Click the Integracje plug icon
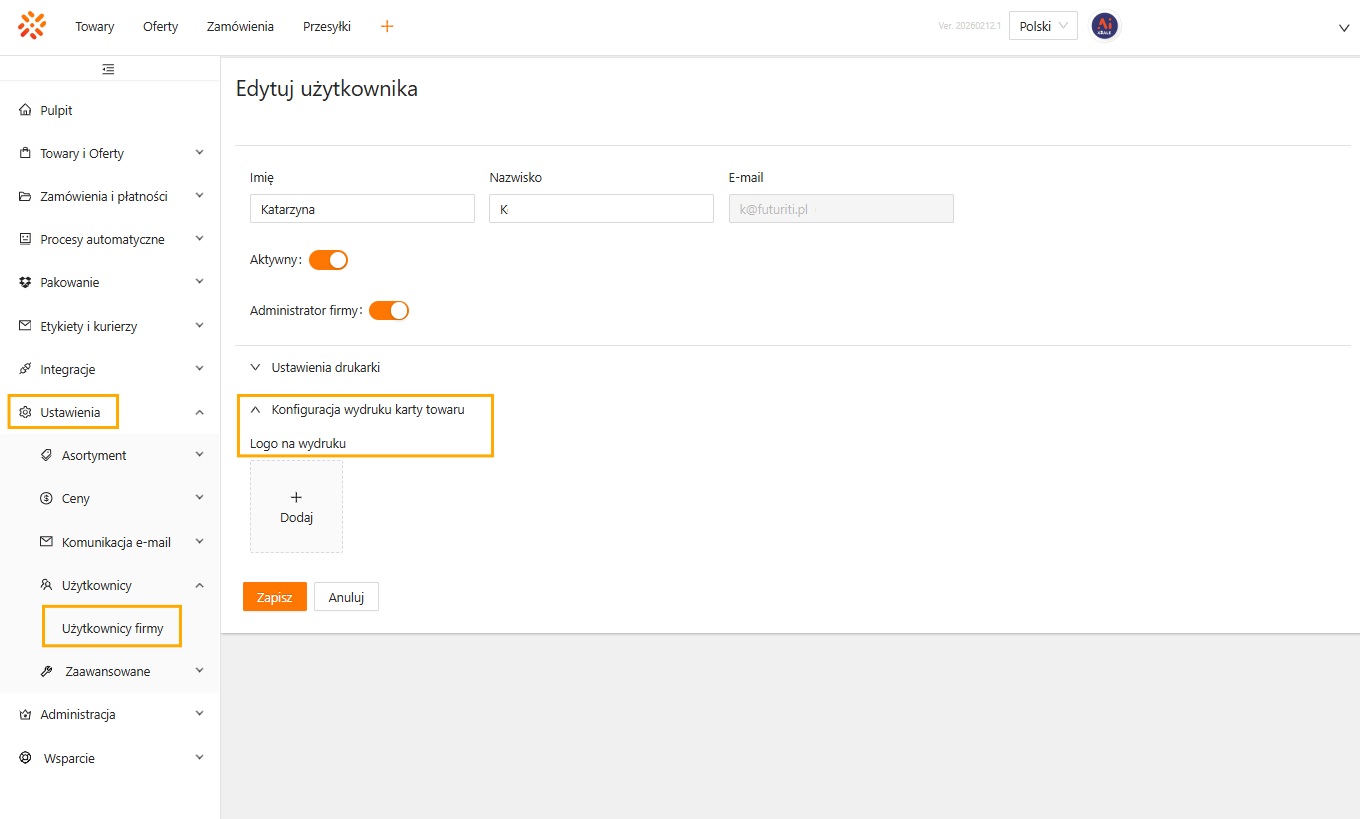 [26, 369]
